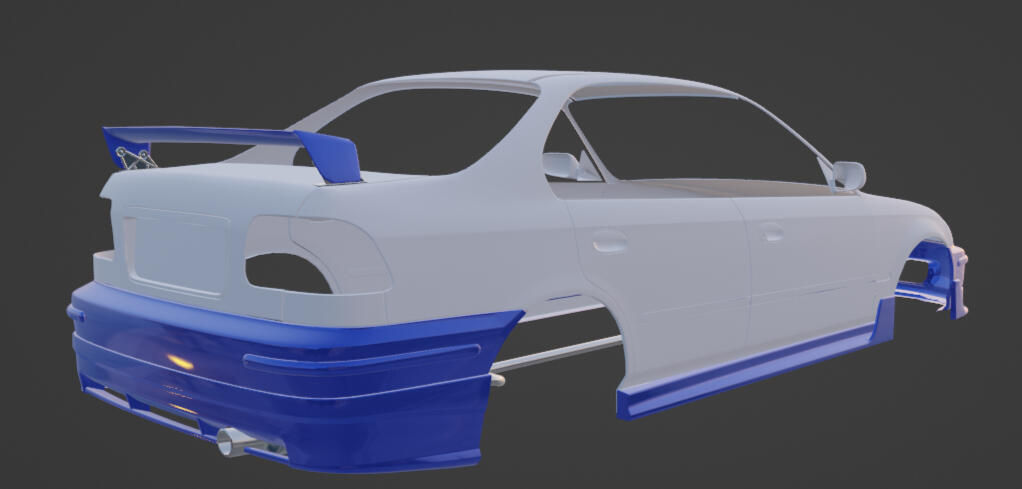Select the car roof panel

point(560,82)
